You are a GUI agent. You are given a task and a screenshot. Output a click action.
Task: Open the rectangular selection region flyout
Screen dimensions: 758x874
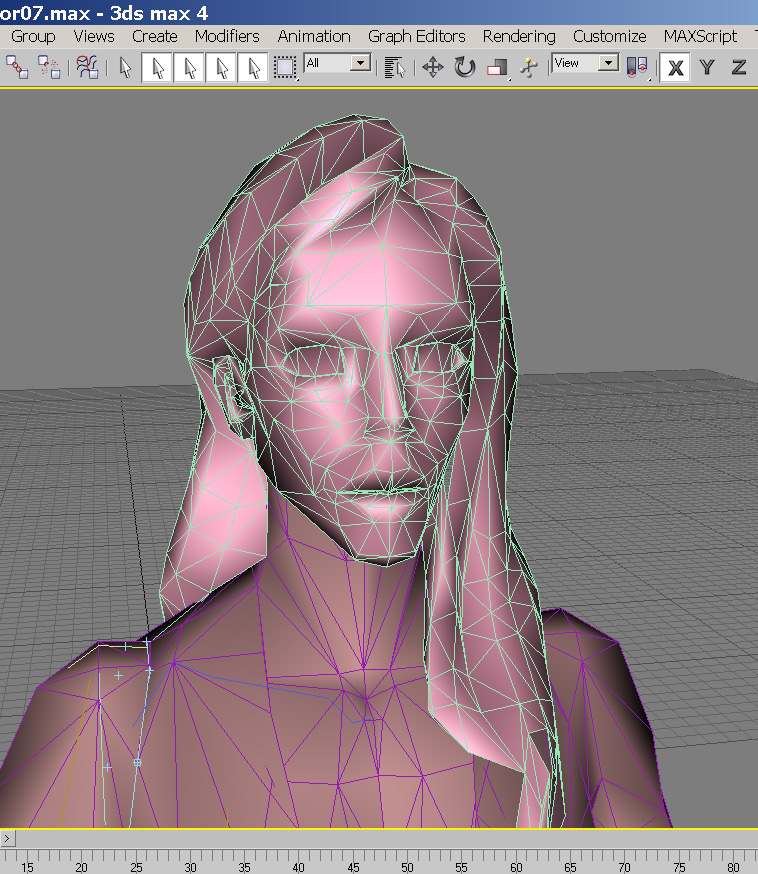(x=286, y=67)
